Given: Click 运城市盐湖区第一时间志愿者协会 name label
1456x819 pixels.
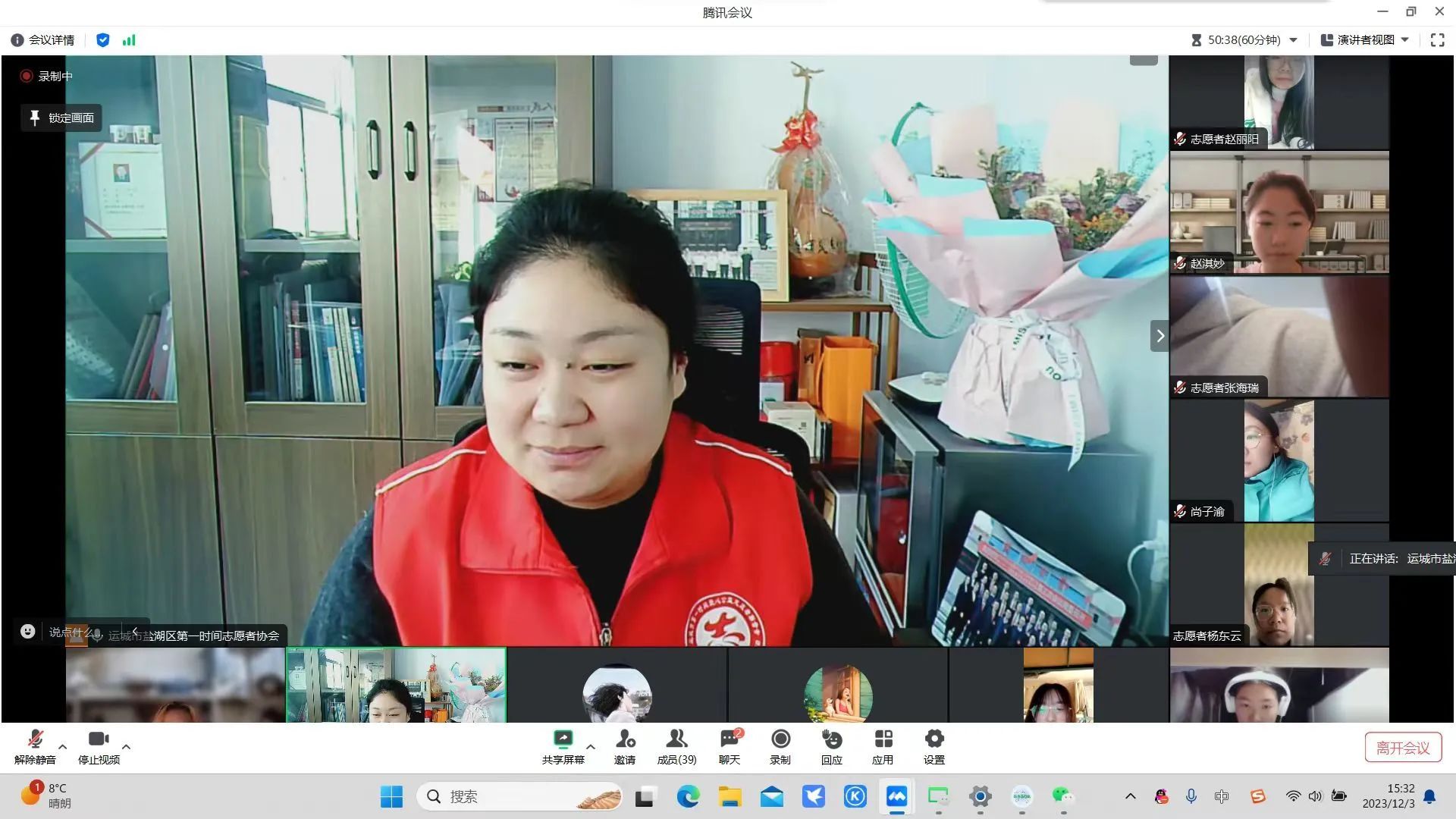Looking at the screenshot, I should tap(193, 636).
